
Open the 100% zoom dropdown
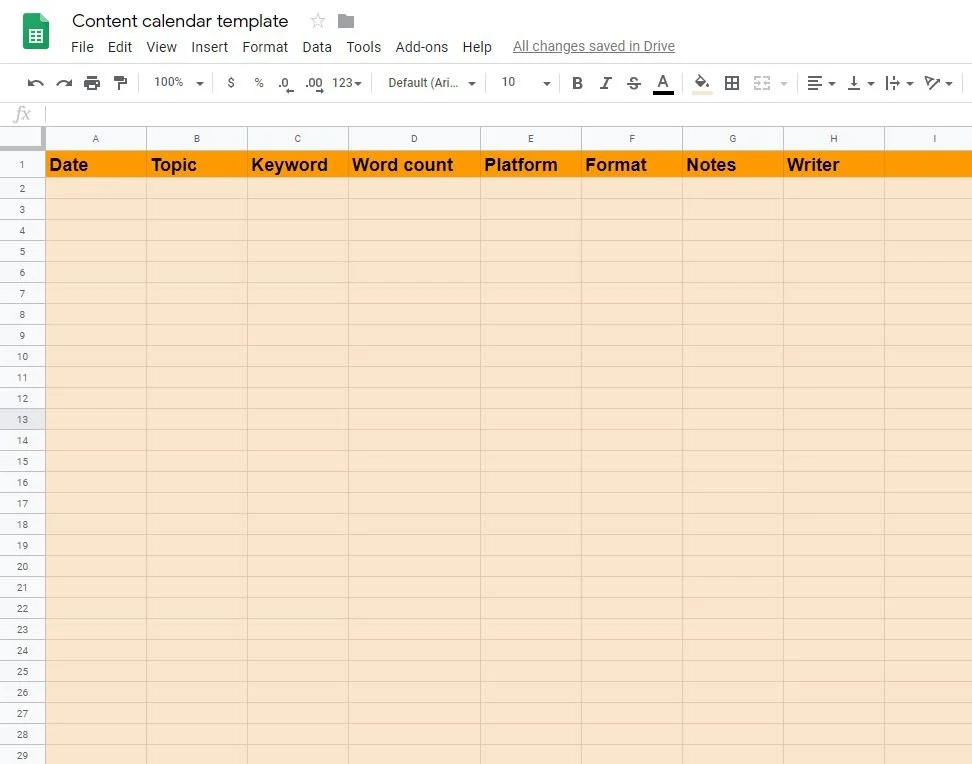pos(178,83)
